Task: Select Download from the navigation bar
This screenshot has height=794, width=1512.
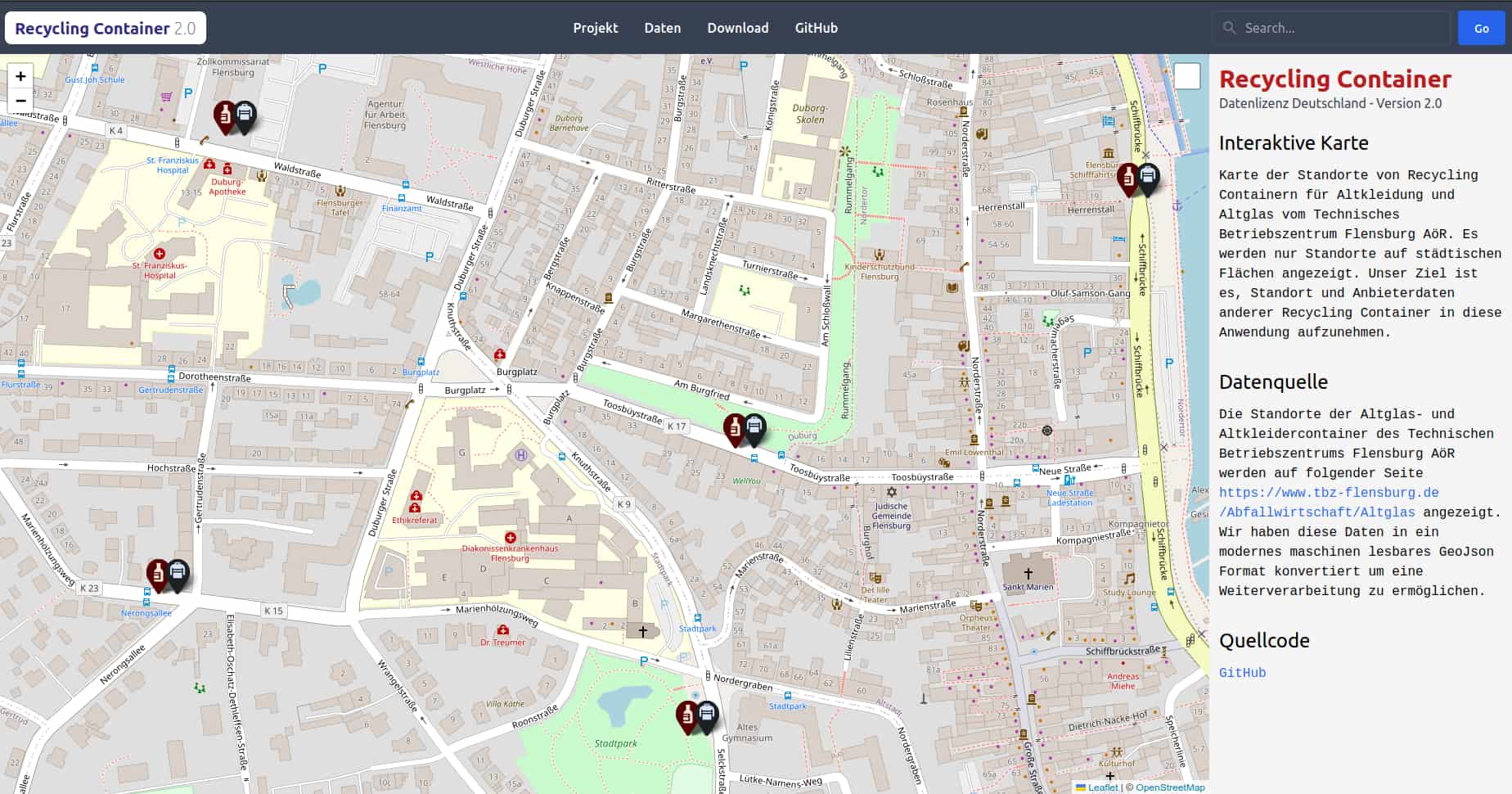Action: [x=737, y=27]
